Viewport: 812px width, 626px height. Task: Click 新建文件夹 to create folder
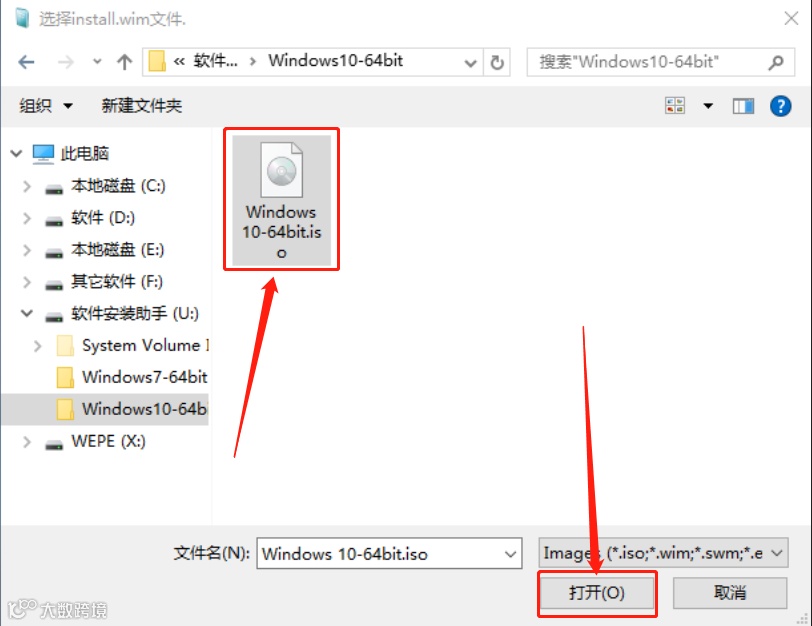coord(141,106)
